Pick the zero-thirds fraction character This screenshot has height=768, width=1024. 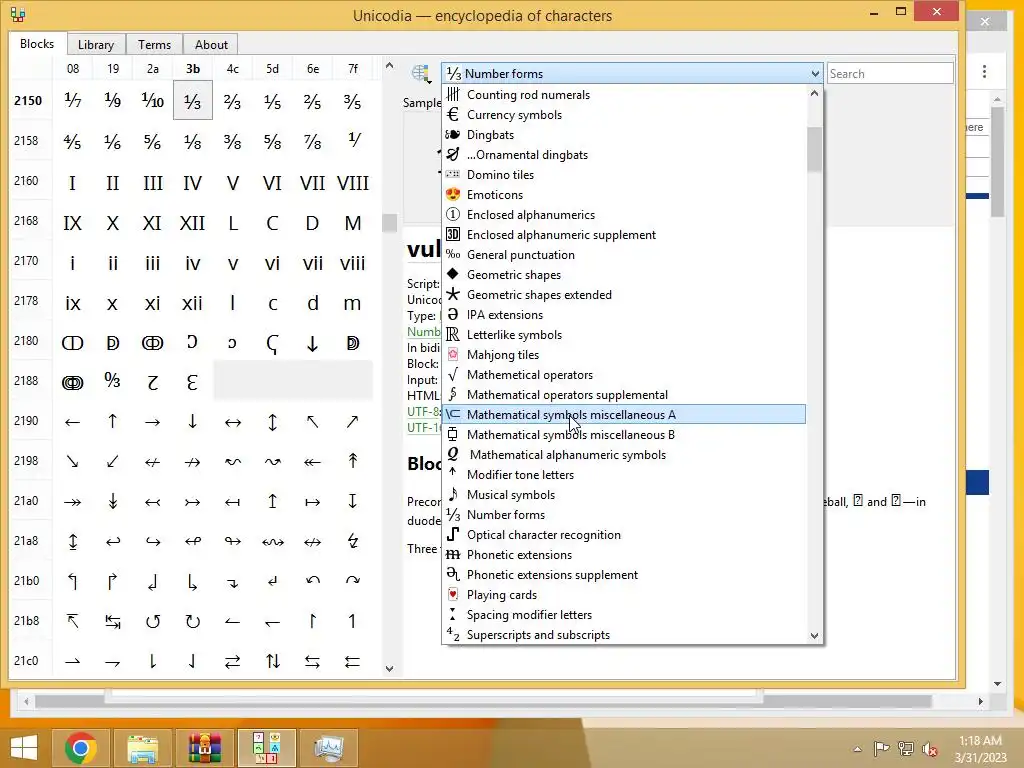112,381
